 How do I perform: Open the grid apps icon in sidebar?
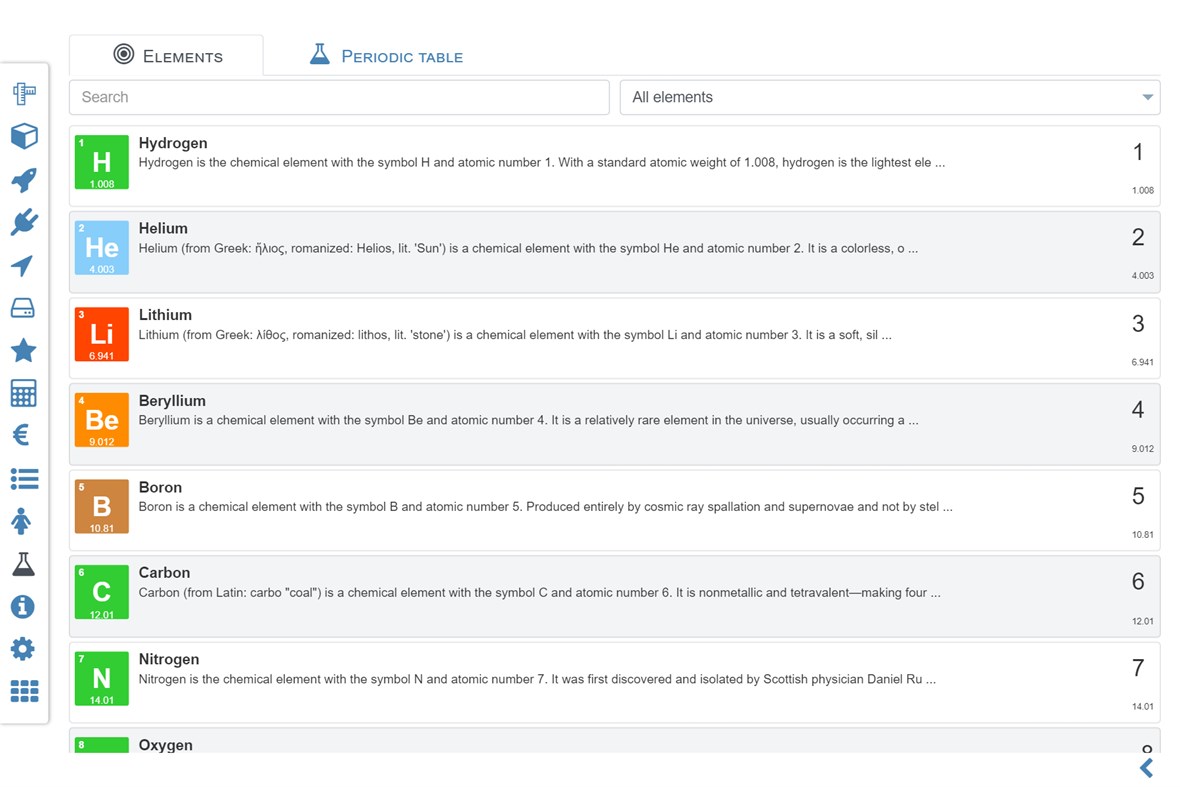pyautogui.click(x=24, y=691)
